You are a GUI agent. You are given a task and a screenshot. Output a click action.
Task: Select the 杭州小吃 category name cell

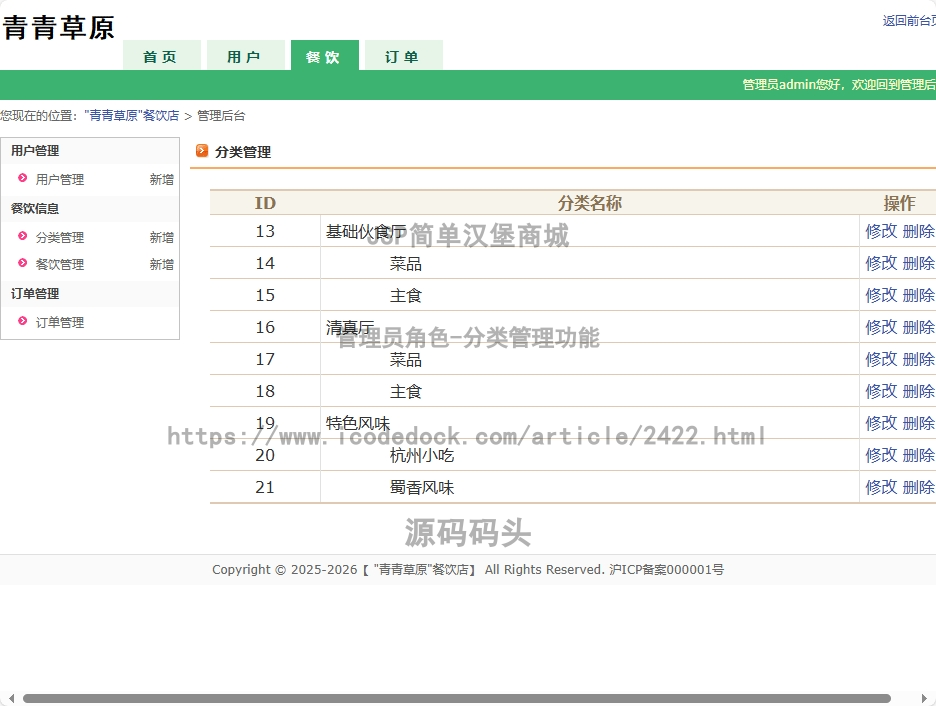[x=590, y=455]
